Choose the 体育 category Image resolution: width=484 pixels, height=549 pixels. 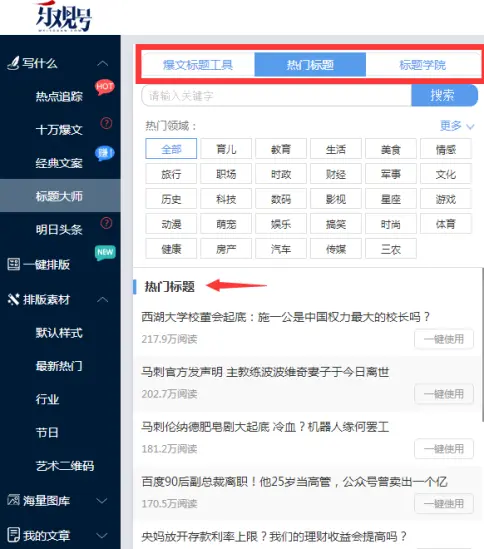pyautogui.click(x=446, y=224)
